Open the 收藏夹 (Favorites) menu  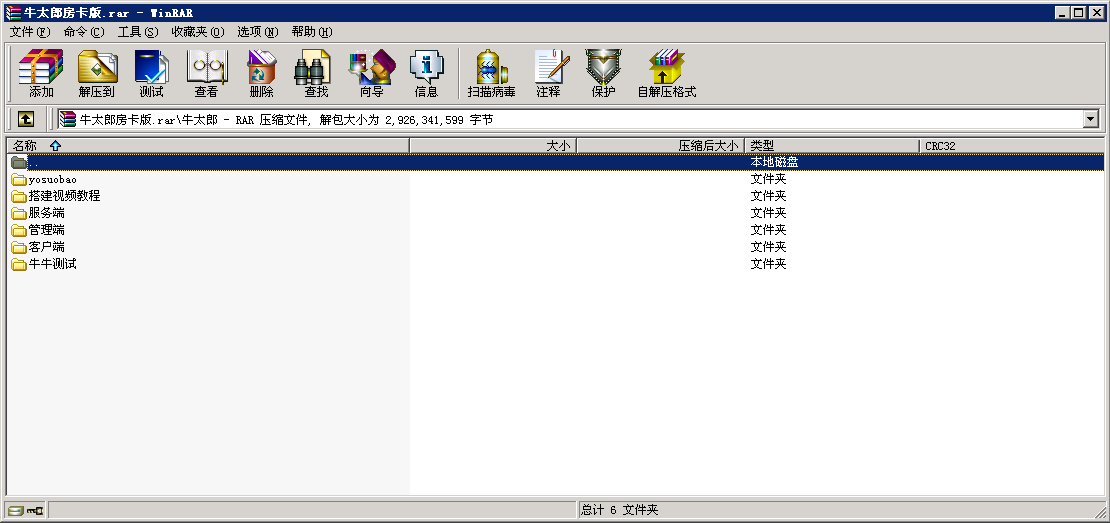pyautogui.click(x=197, y=32)
